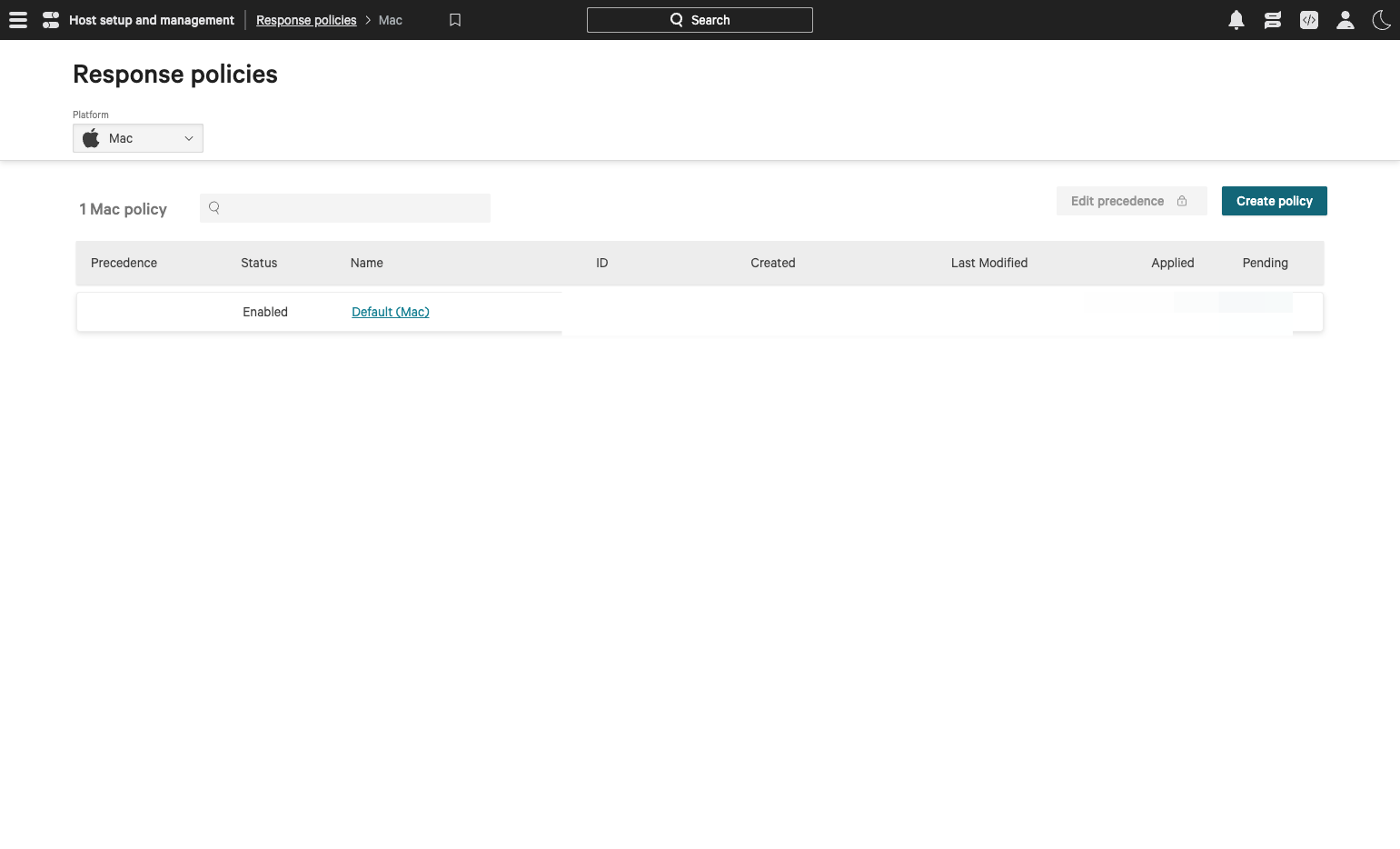Viewport: 1400px width, 849px height.
Task: Click the Falcon logo icon
Action: (x=51, y=20)
